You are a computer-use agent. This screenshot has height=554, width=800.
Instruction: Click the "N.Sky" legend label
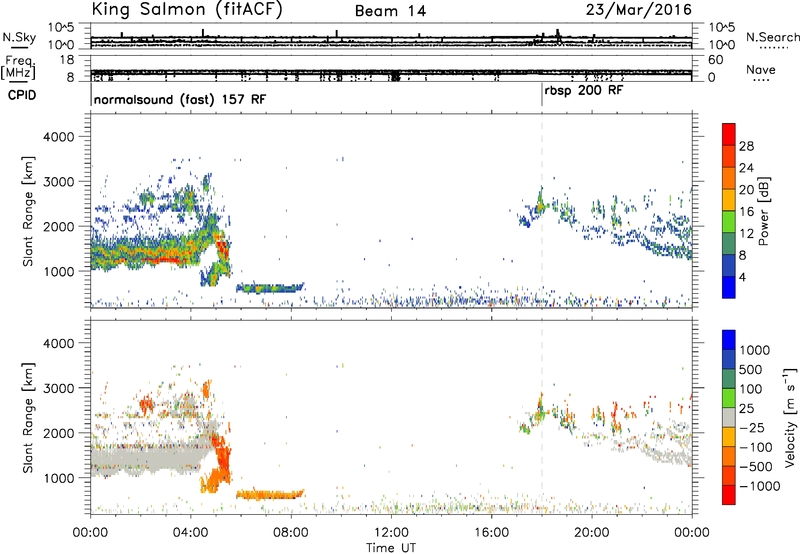pyautogui.click(x=19, y=38)
